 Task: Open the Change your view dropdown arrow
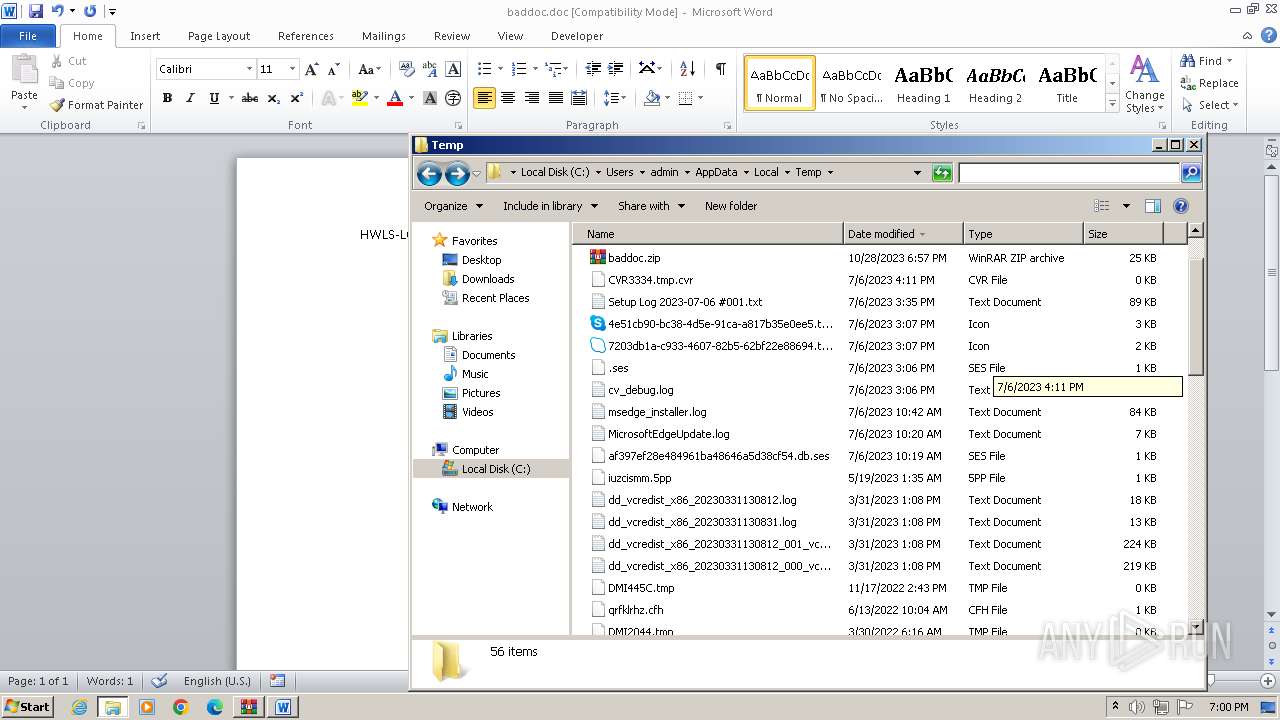coord(1126,206)
